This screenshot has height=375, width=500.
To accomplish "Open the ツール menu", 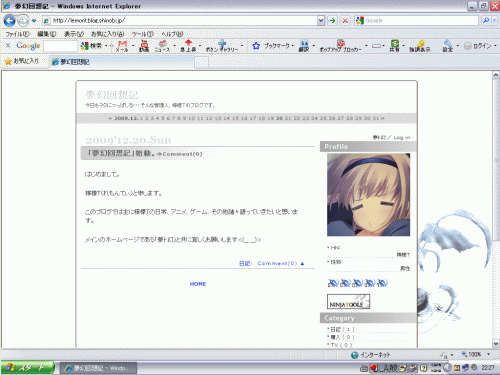I will (142, 34).
